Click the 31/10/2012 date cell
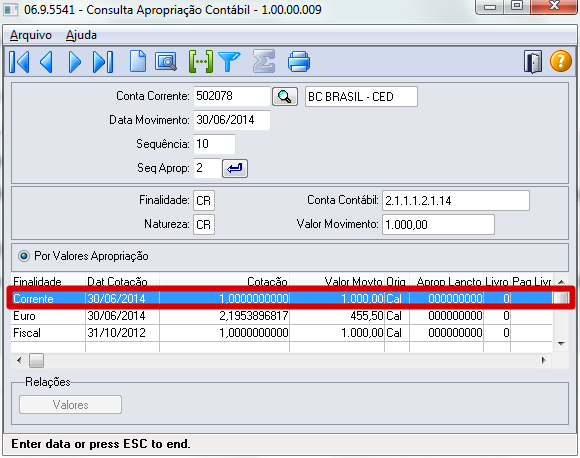Screen dimensions: 580x458 122,333
